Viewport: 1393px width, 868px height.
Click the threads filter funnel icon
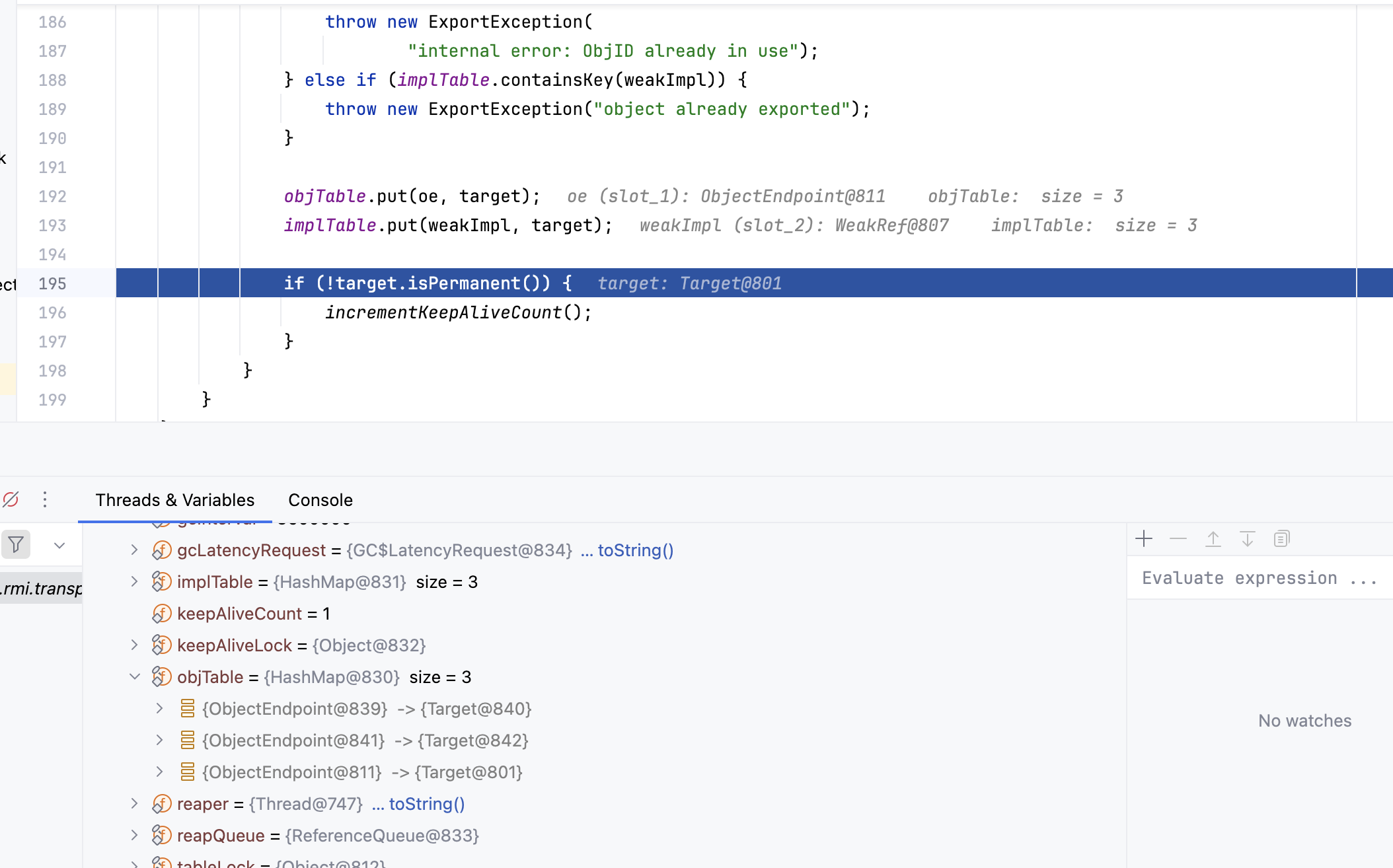[16, 545]
